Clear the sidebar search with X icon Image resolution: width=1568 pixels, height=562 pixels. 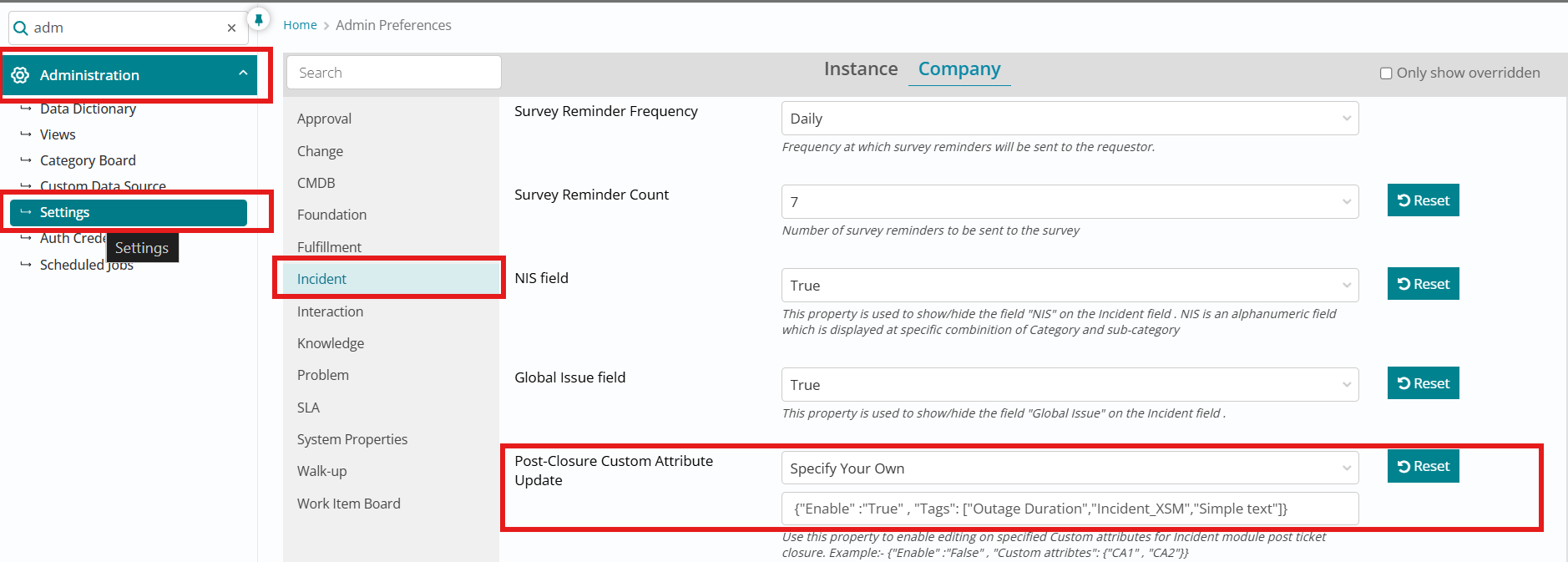(231, 28)
